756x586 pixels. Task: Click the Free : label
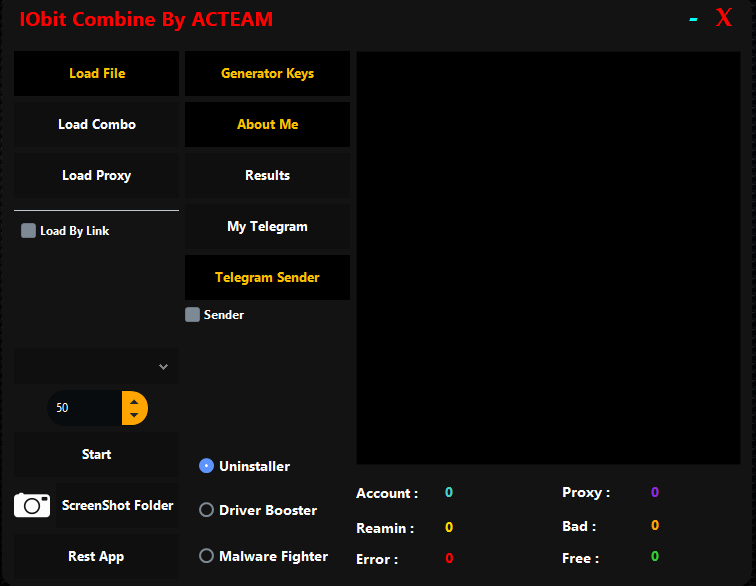click(x=580, y=559)
